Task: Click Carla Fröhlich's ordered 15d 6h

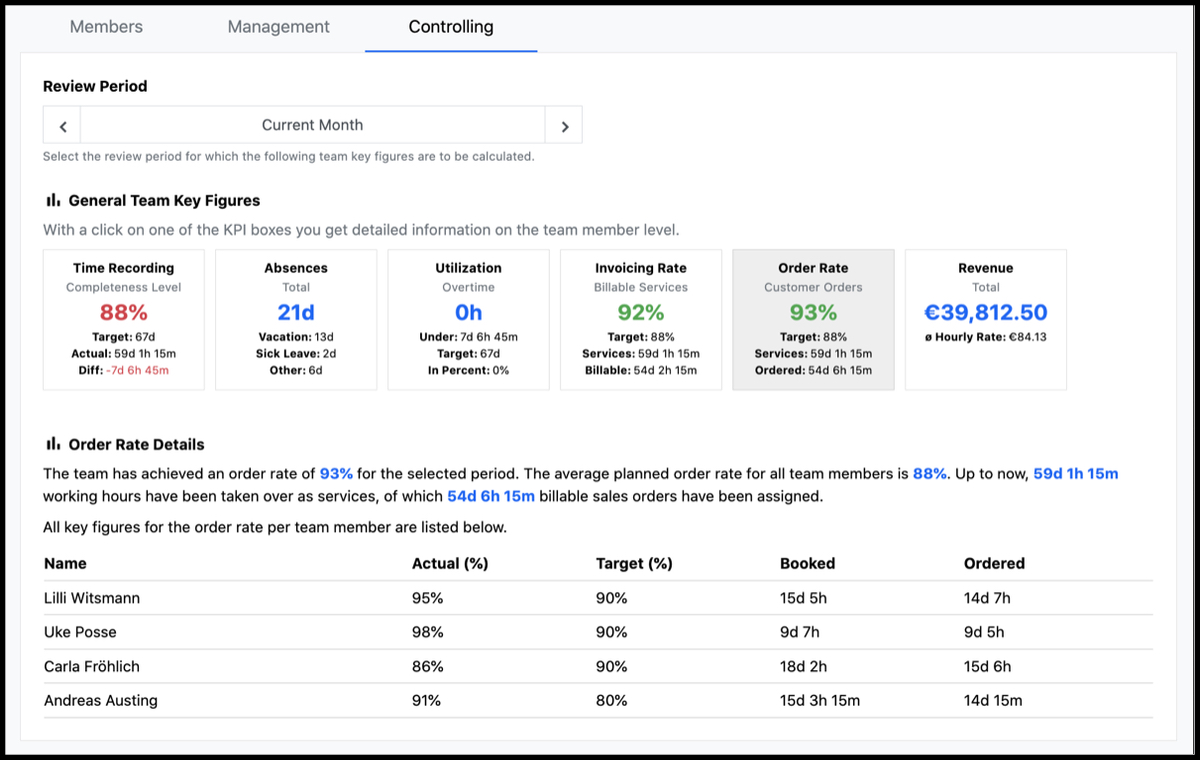Action: tap(988, 666)
